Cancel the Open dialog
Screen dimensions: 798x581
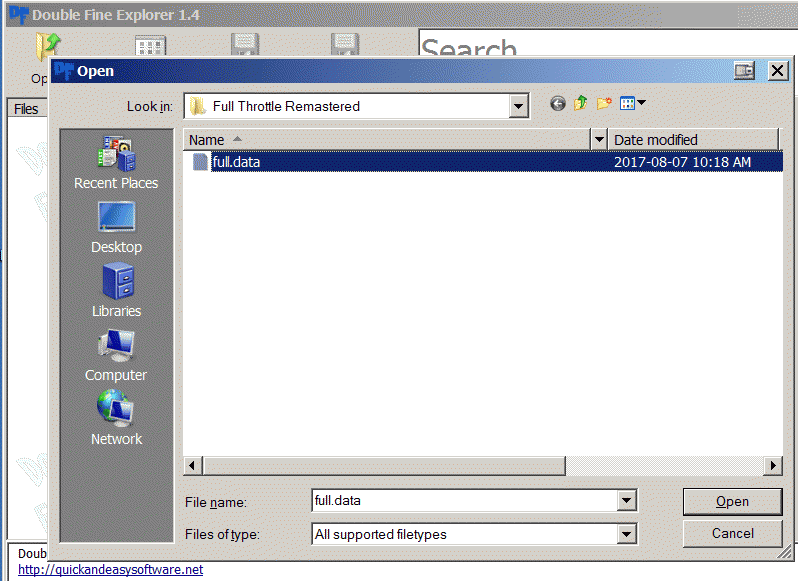pyautogui.click(x=732, y=533)
